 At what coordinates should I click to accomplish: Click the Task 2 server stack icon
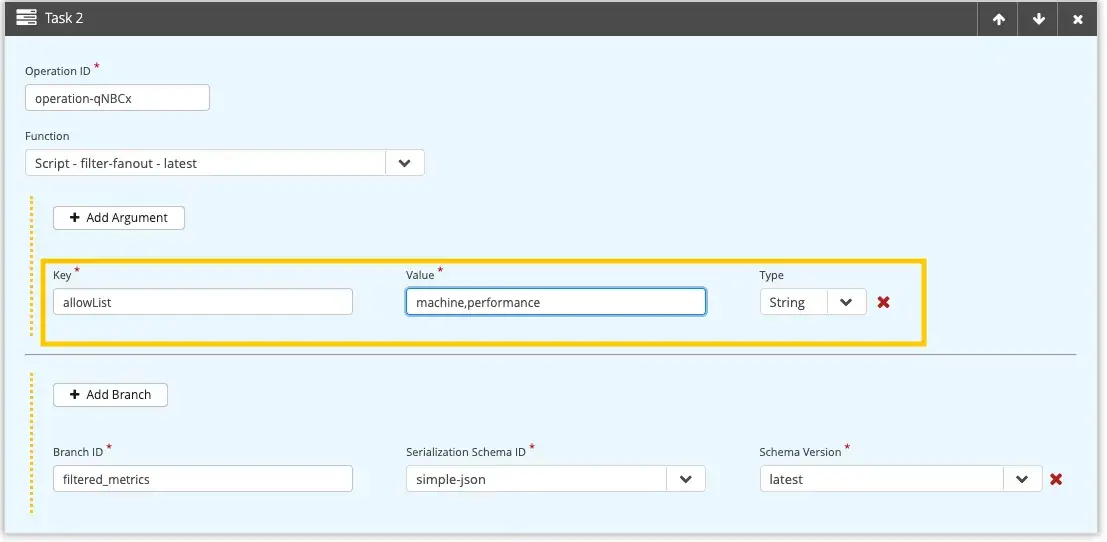[x=26, y=18]
